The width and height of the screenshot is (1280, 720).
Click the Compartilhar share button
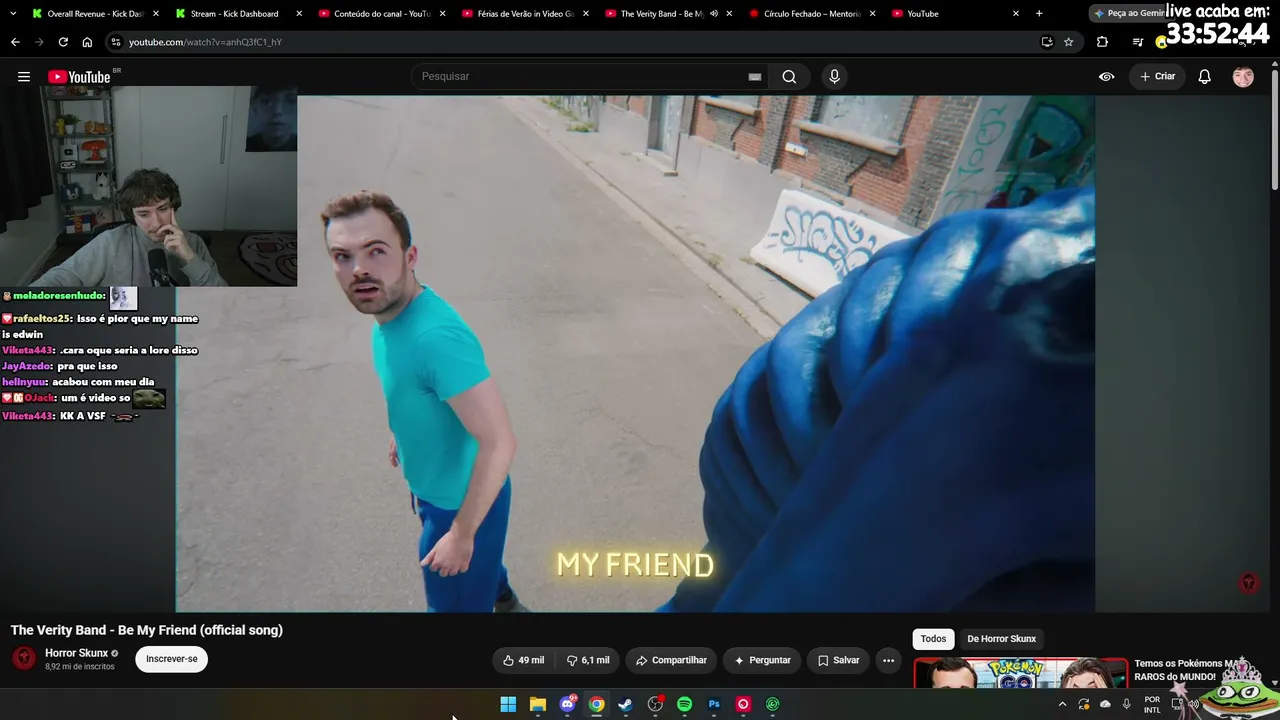coord(671,660)
